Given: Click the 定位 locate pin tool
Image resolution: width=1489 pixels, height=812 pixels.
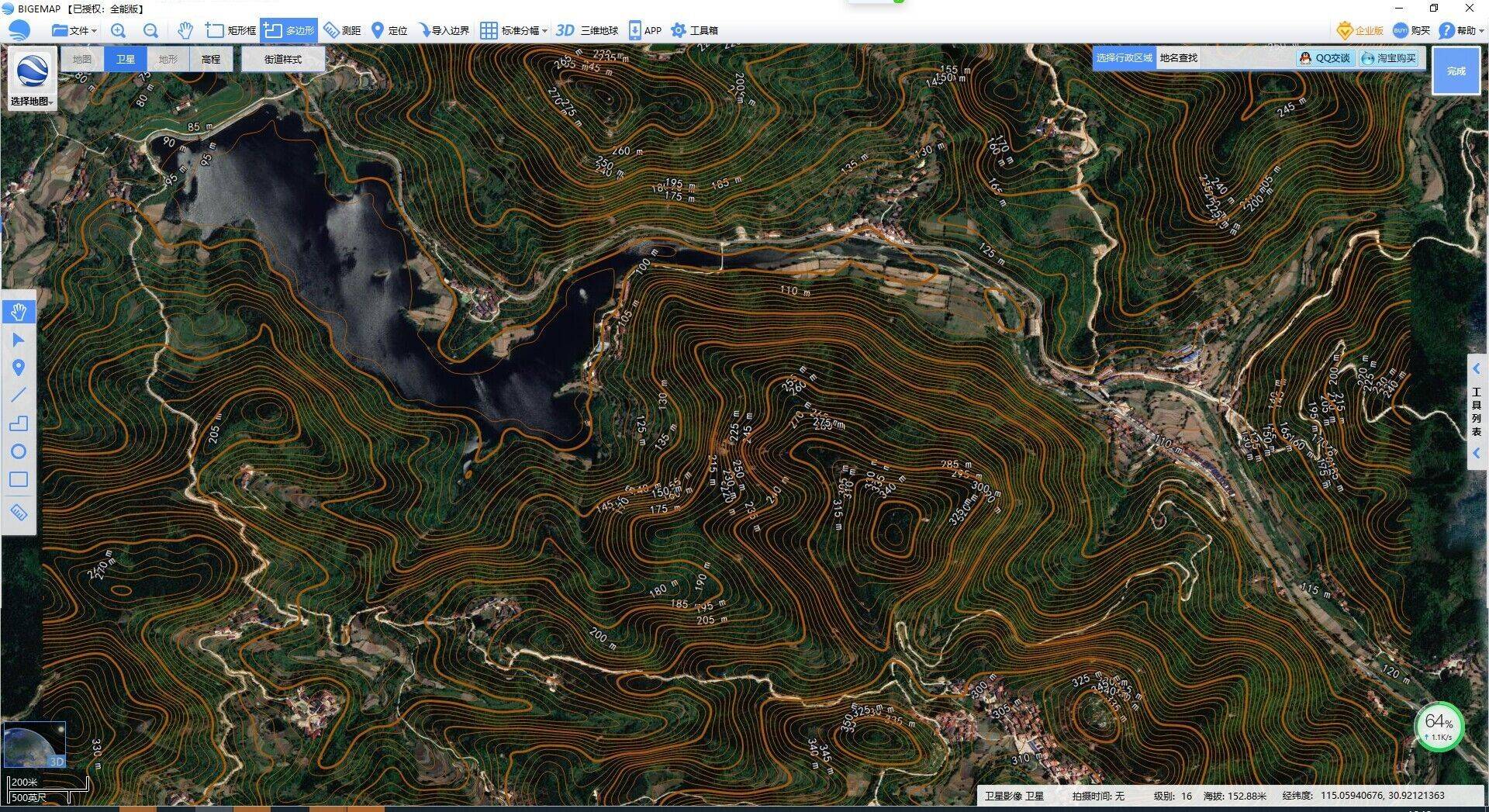Looking at the screenshot, I should (389, 30).
